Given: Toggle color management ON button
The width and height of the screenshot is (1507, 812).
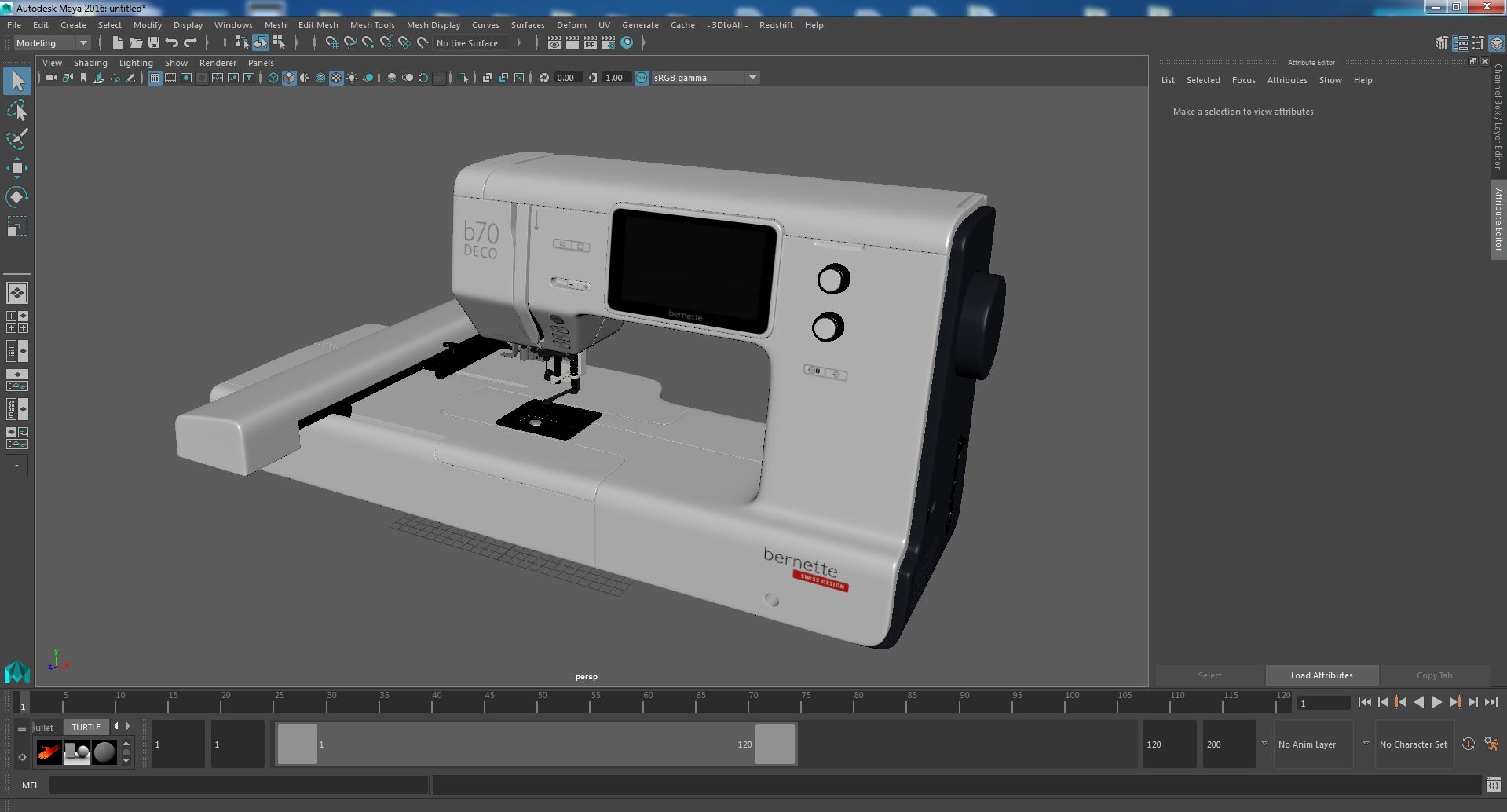Looking at the screenshot, I should click(642, 78).
